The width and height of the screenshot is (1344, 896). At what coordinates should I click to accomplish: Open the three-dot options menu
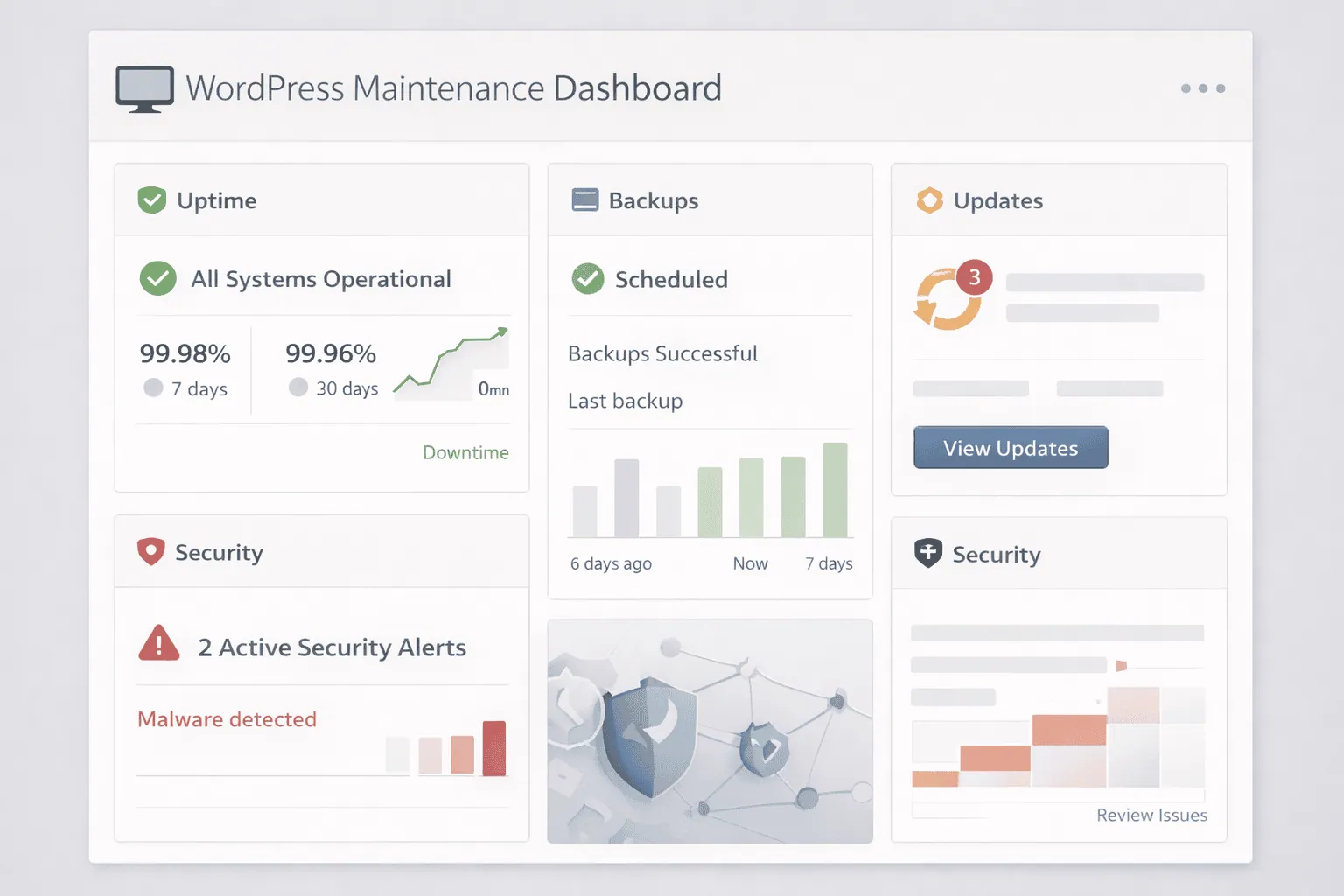point(1202,88)
